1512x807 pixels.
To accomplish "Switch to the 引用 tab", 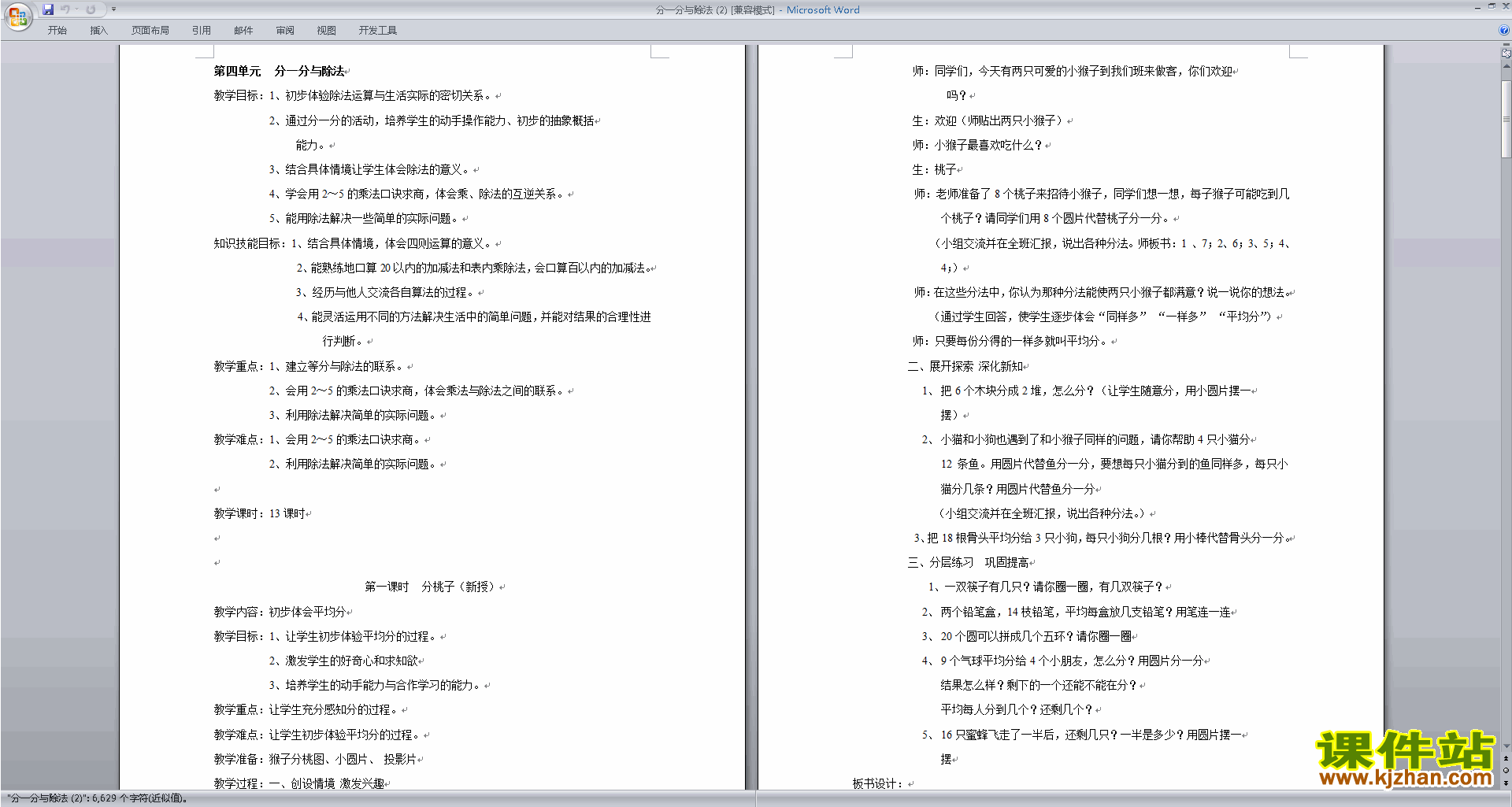I will (x=201, y=30).
